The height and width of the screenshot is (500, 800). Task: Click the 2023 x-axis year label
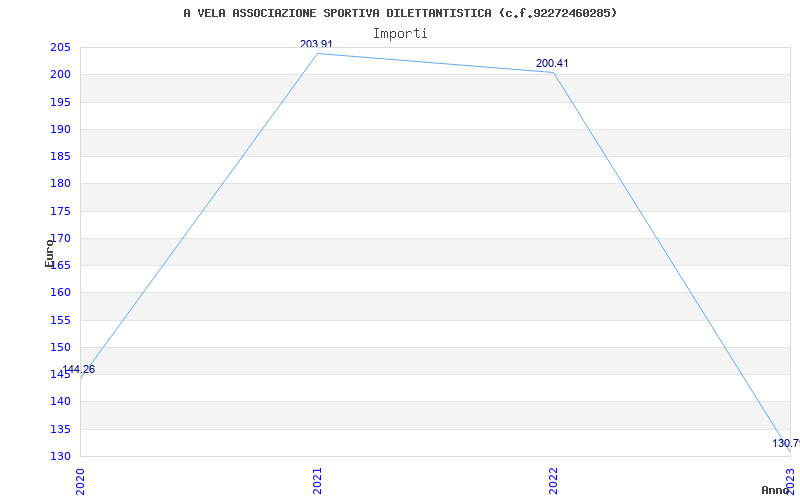click(x=791, y=482)
